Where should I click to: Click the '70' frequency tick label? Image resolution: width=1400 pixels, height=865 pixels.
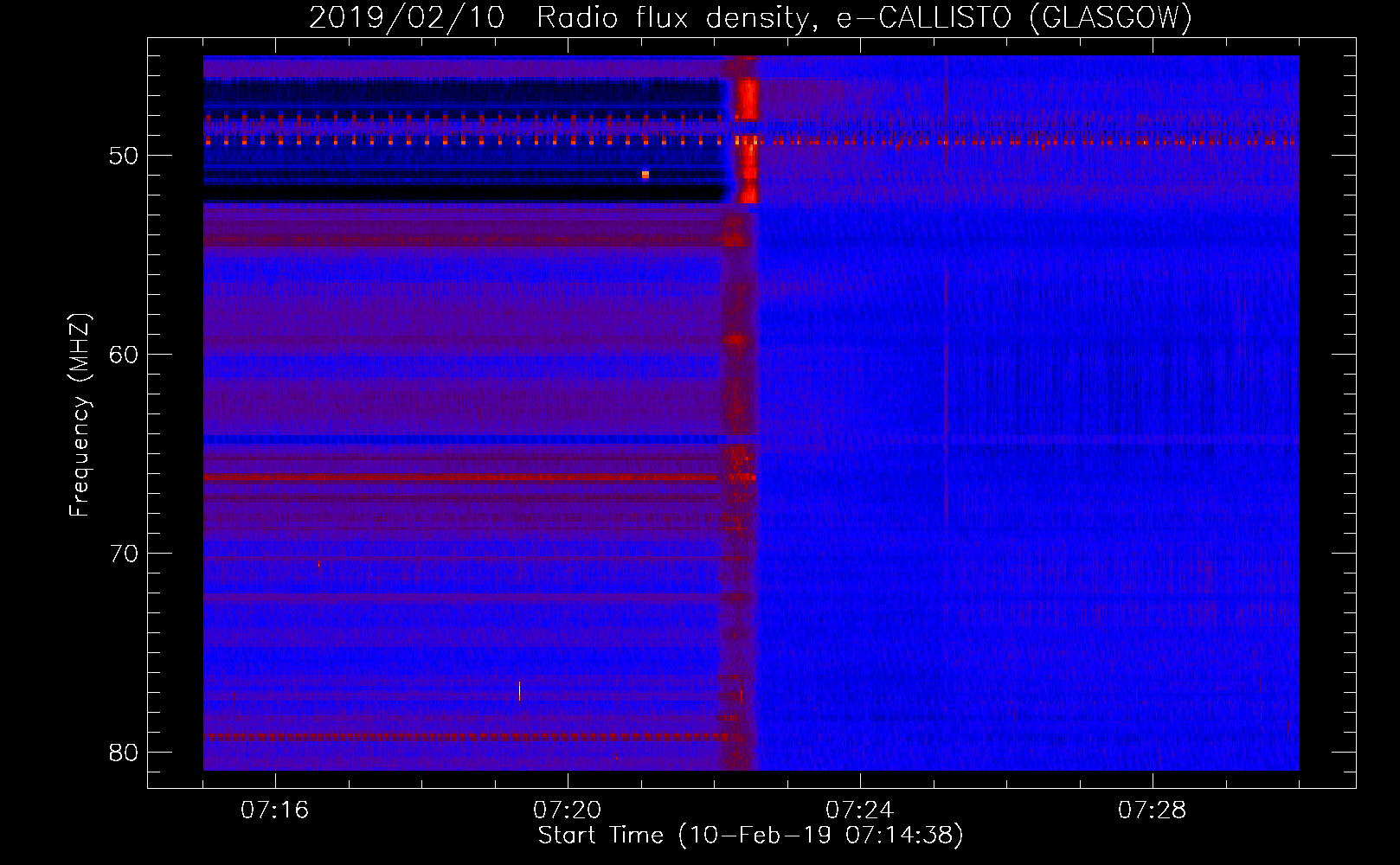coord(124,554)
